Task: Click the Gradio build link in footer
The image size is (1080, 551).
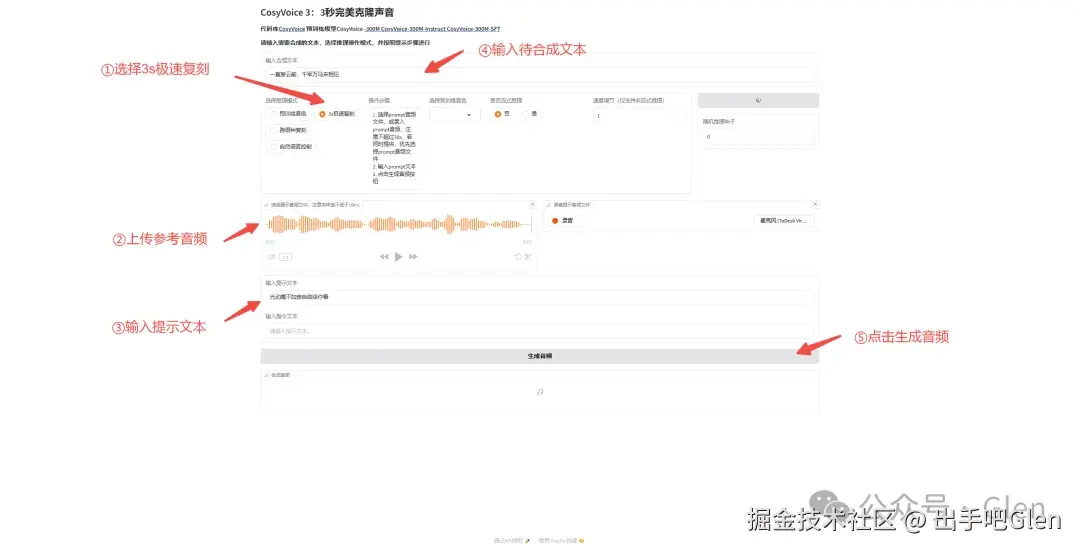Action: click(x=561, y=541)
